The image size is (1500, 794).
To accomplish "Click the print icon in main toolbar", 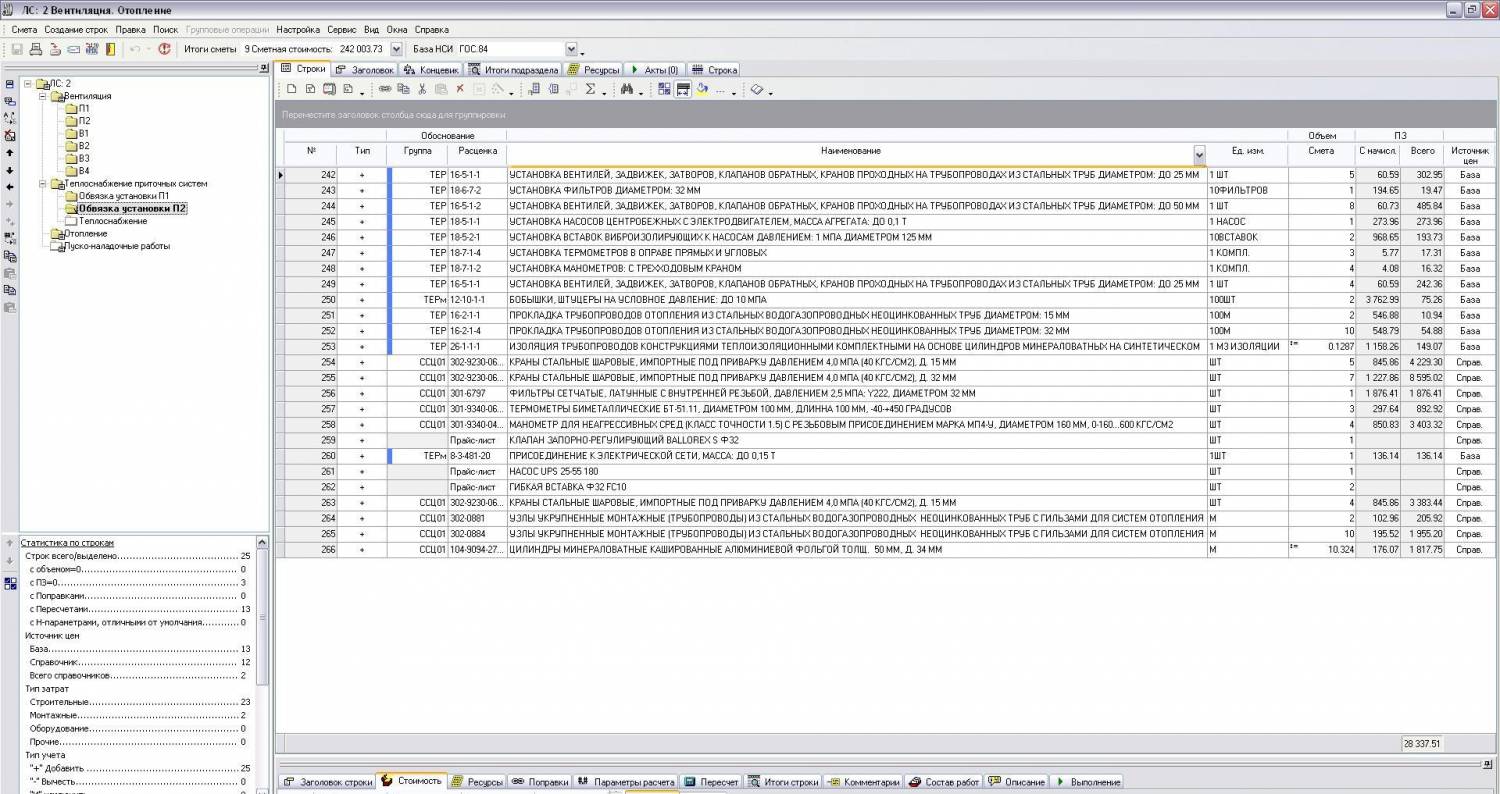I will pyautogui.click(x=36, y=49).
